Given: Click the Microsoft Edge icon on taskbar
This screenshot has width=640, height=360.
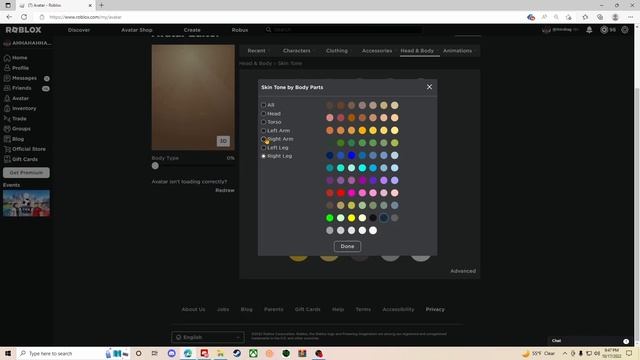Looking at the screenshot, I should (188, 353).
